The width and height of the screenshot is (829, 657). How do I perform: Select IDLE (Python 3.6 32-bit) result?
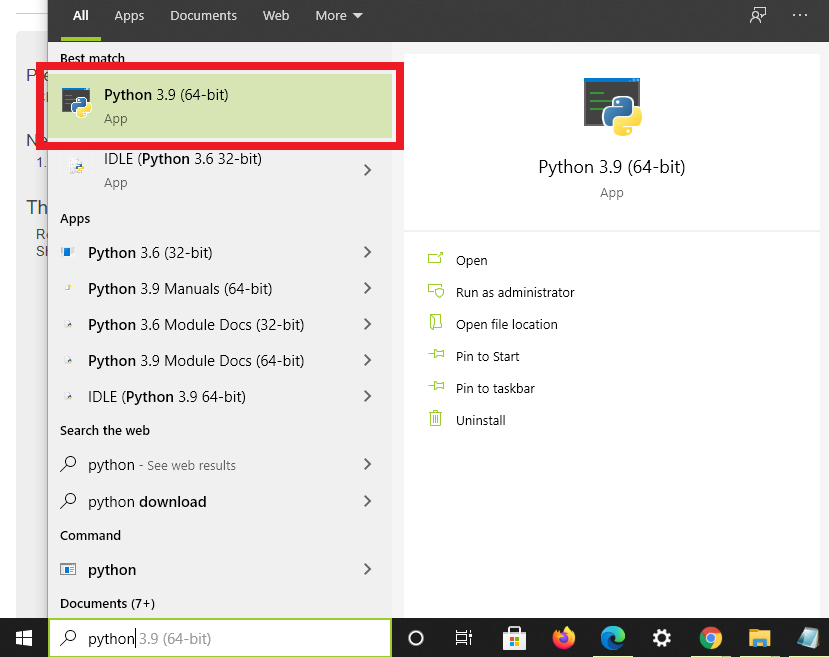pos(220,170)
